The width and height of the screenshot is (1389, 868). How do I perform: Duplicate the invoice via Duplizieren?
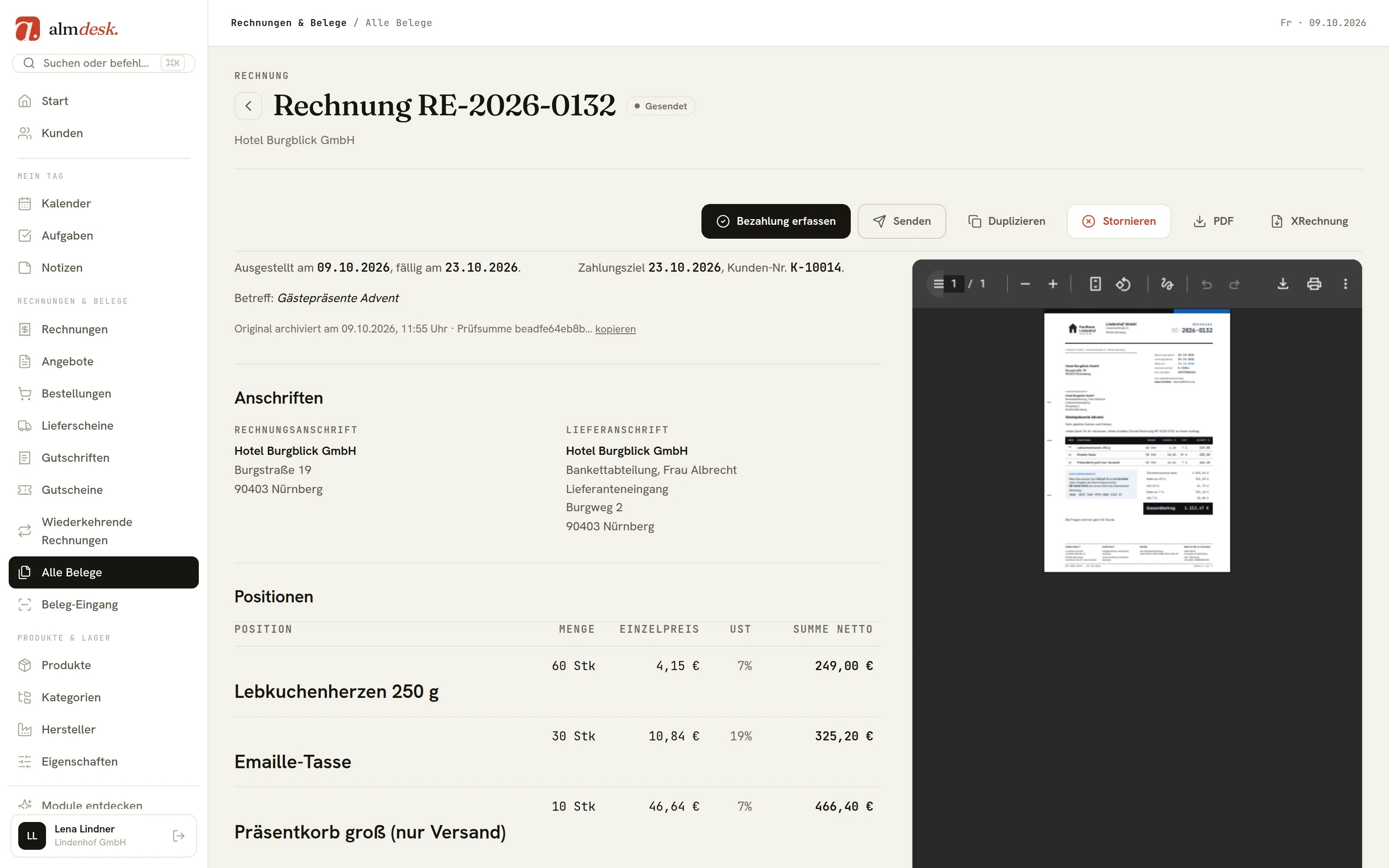click(x=1006, y=221)
